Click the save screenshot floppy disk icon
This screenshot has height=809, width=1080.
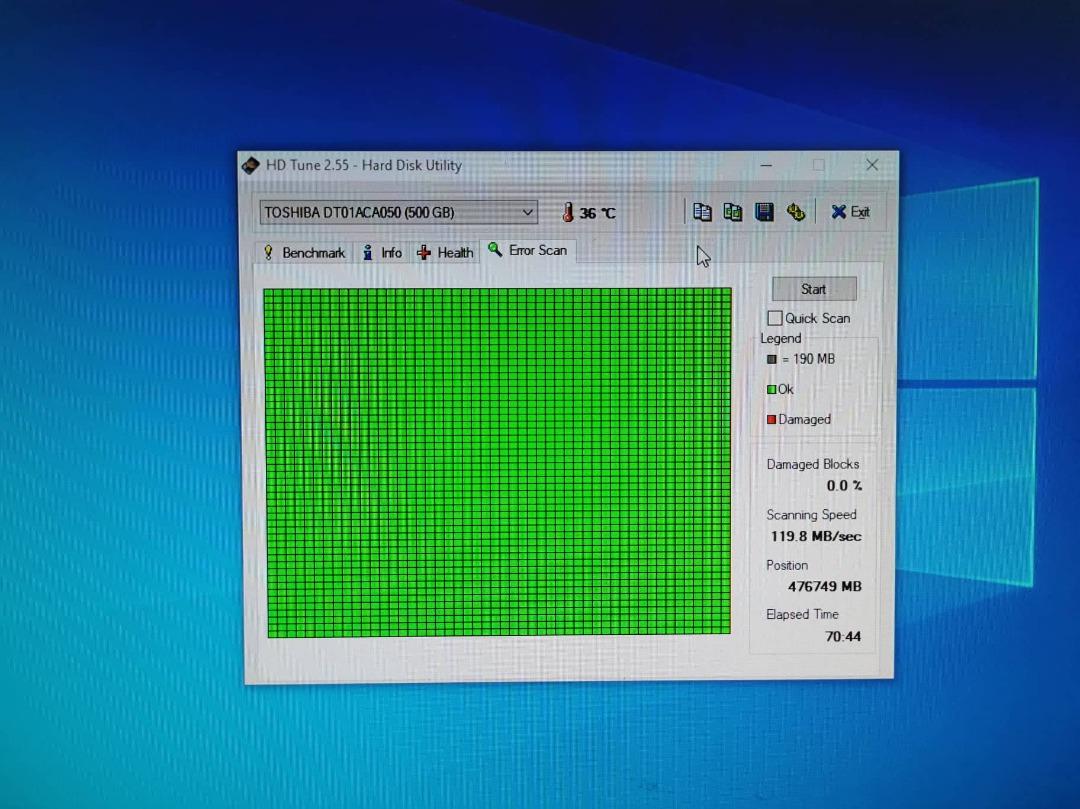(764, 212)
